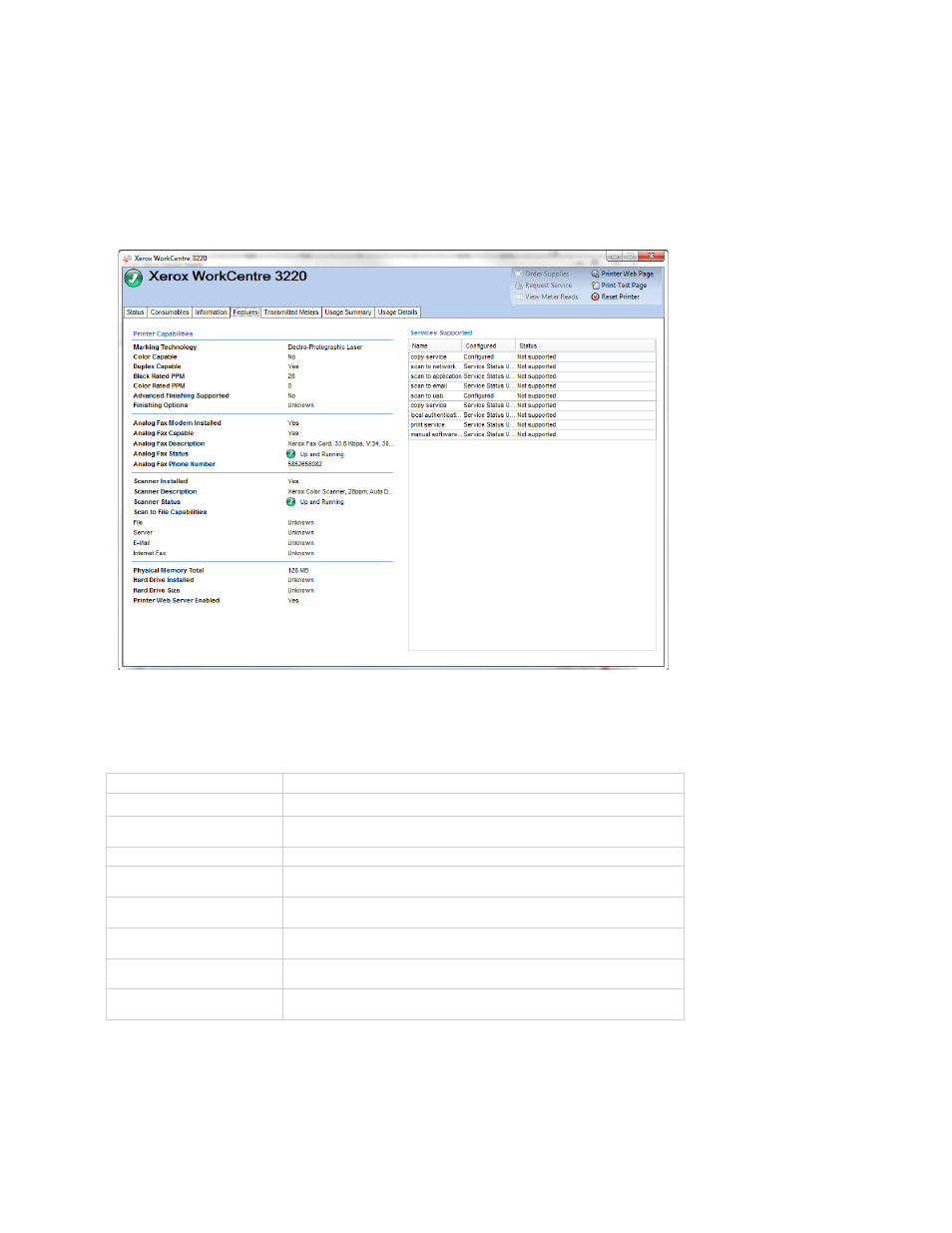Open the Status tab

click(136, 312)
